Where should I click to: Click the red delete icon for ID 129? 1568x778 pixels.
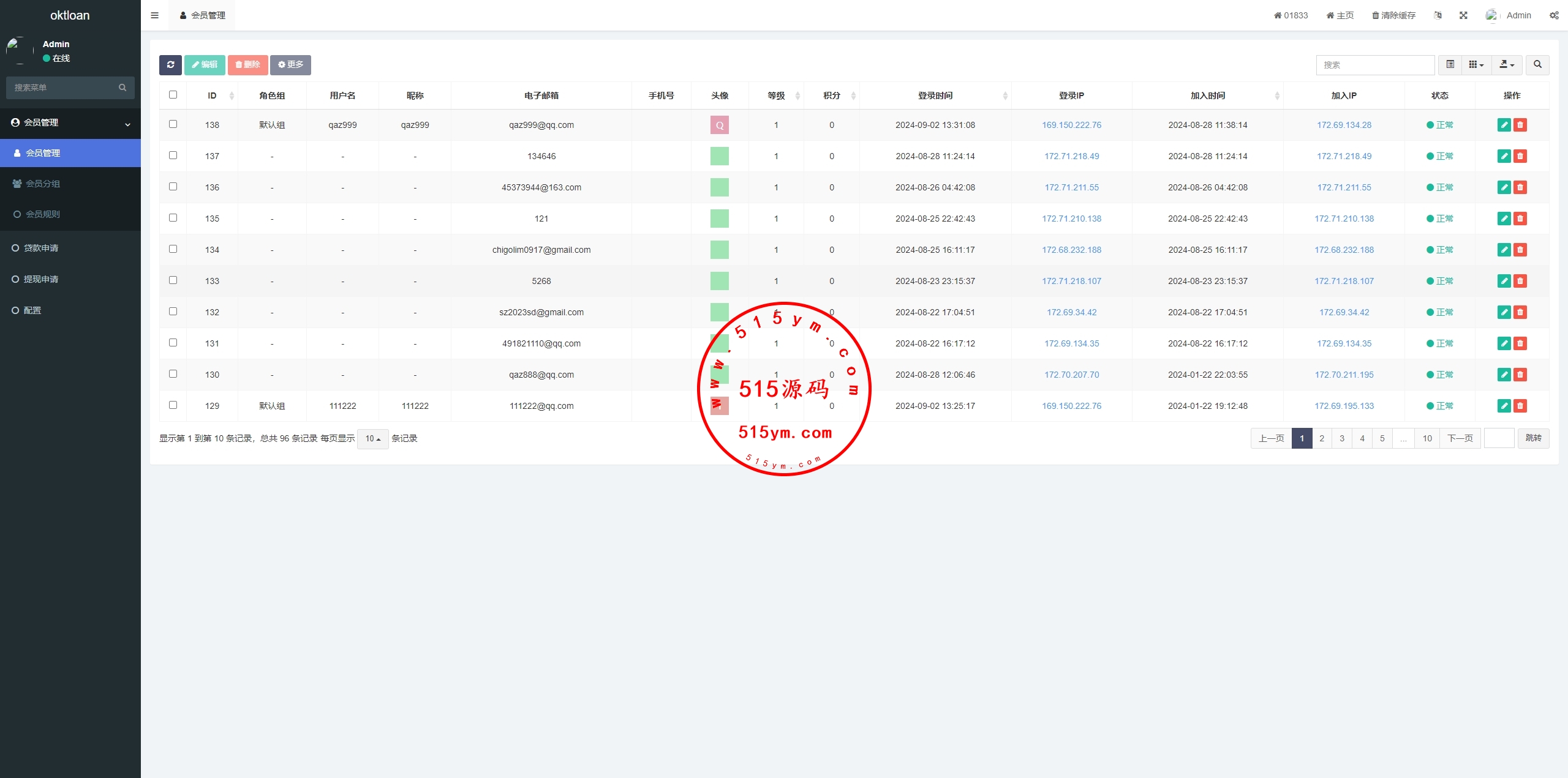click(x=1520, y=406)
